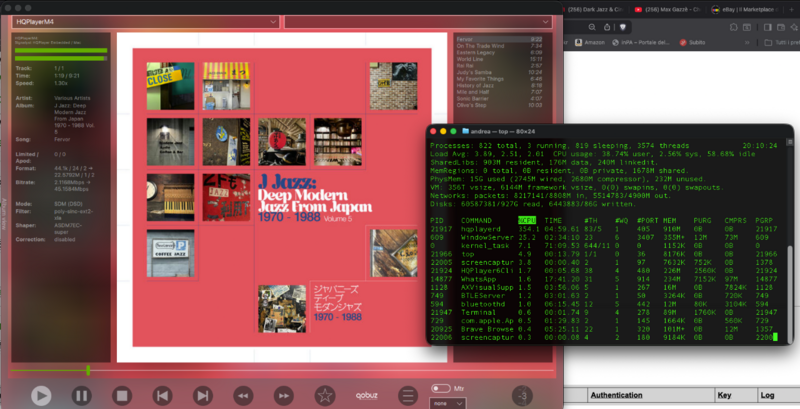Click the zoom-out magnifier in address bar

pyautogui.click(x=592, y=27)
